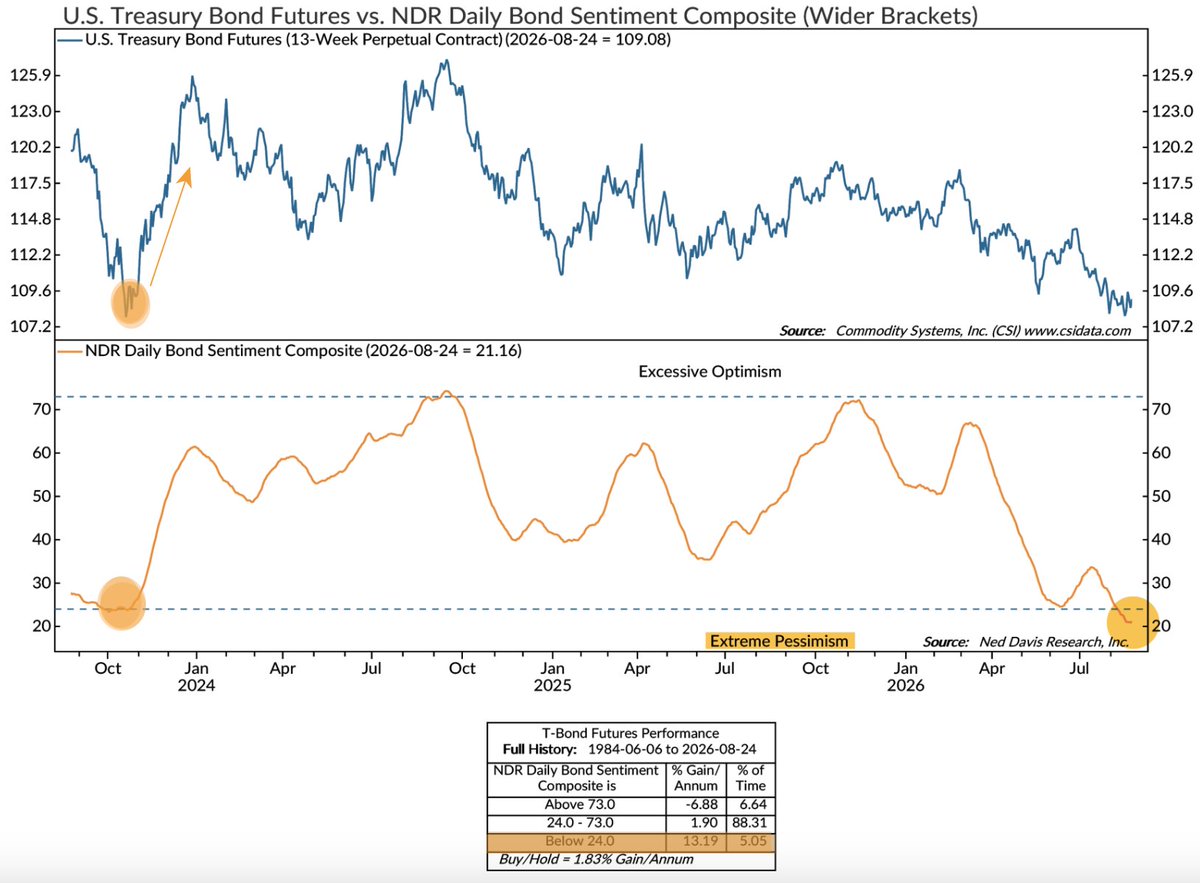Image resolution: width=1200 pixels, height=883 pixels.
Task: Click the 70 label on the left sentiment axis
Action: click(x=43, y=410)
